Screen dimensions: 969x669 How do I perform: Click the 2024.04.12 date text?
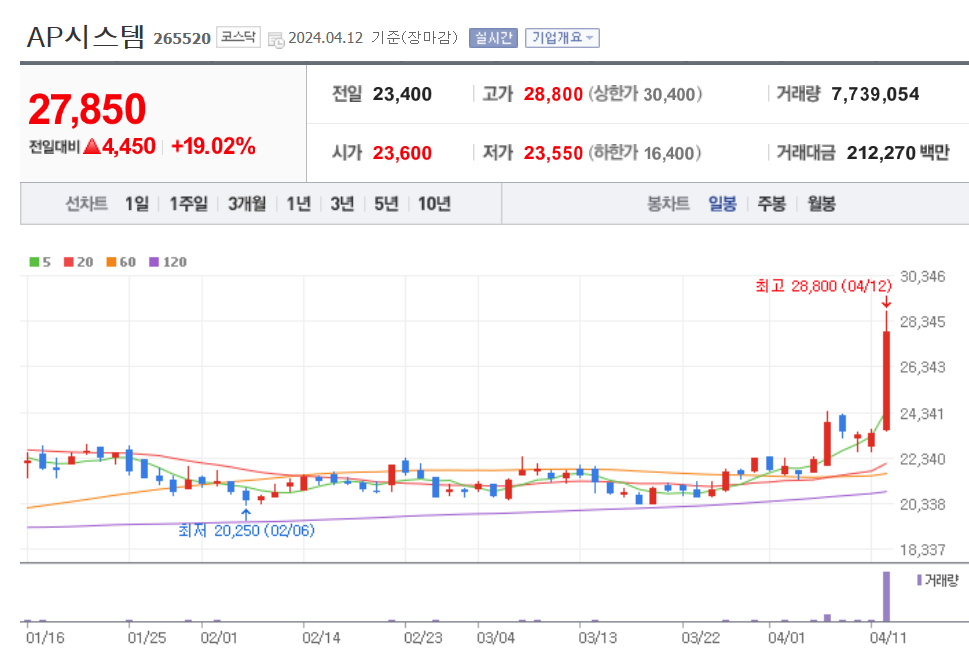tap(326, 38)
